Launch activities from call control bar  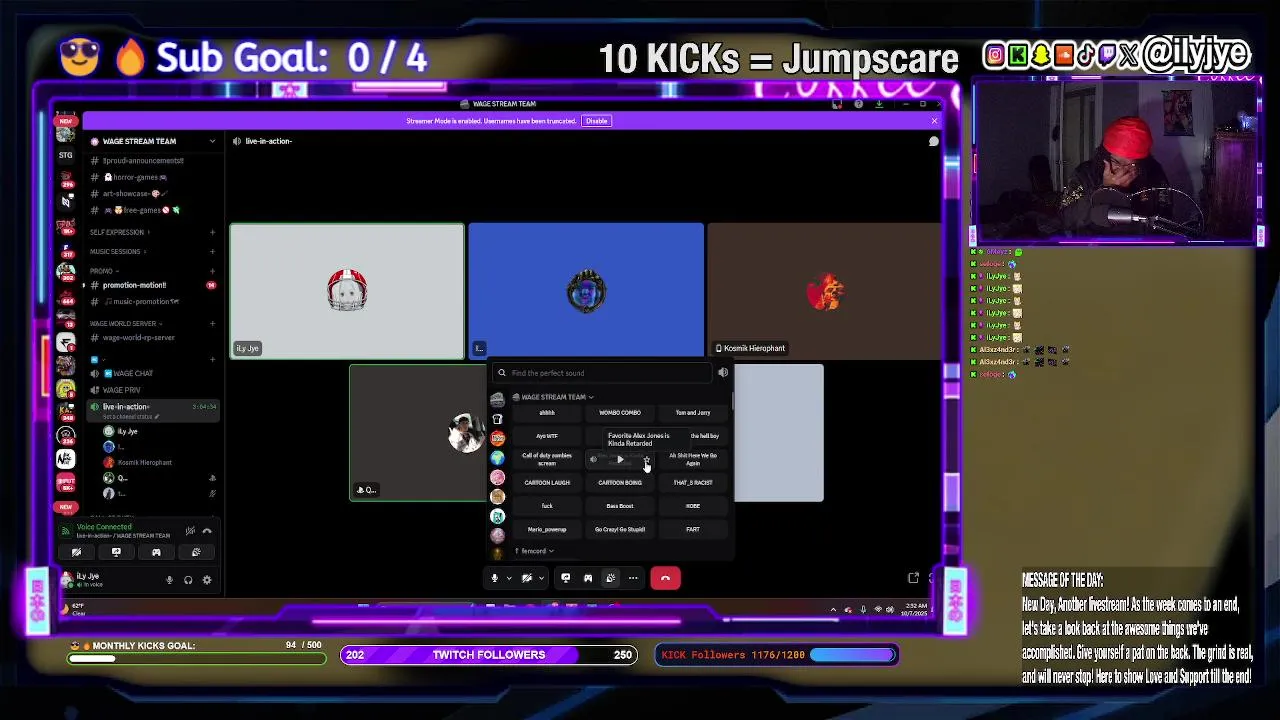(x=588, y=578)
